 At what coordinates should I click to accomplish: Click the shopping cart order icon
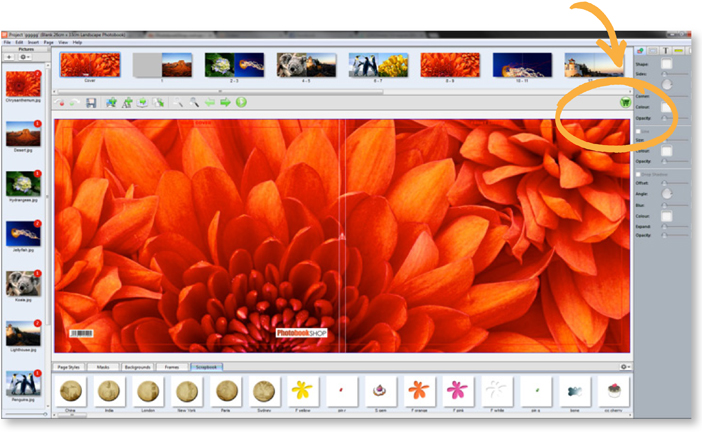[625, 102]
